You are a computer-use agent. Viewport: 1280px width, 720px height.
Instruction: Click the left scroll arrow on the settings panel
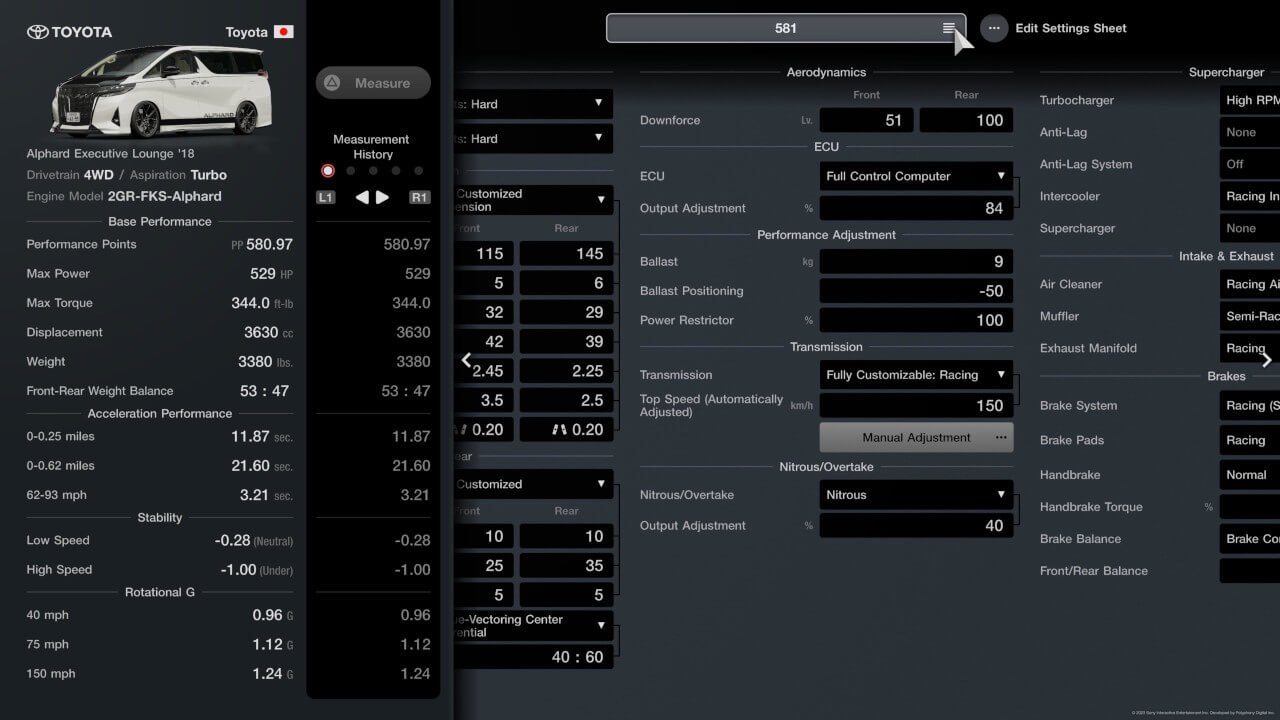[x=466, y=361]
